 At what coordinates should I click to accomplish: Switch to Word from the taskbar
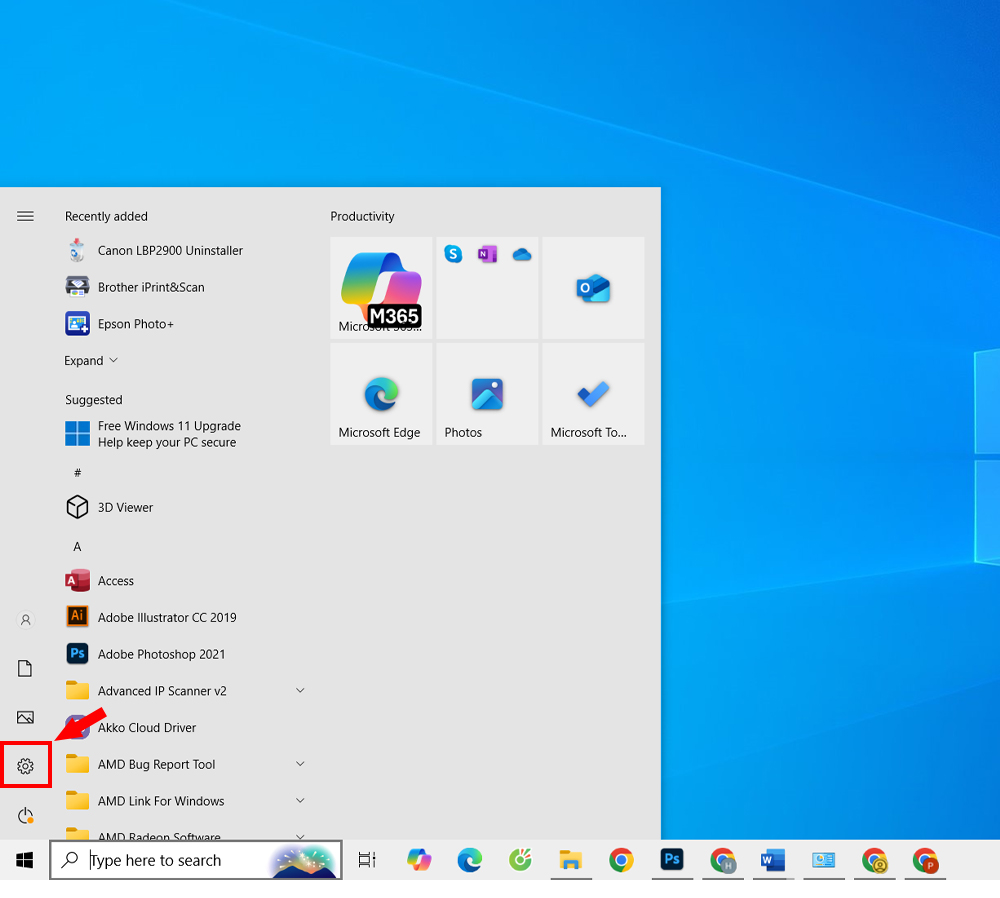773,860
